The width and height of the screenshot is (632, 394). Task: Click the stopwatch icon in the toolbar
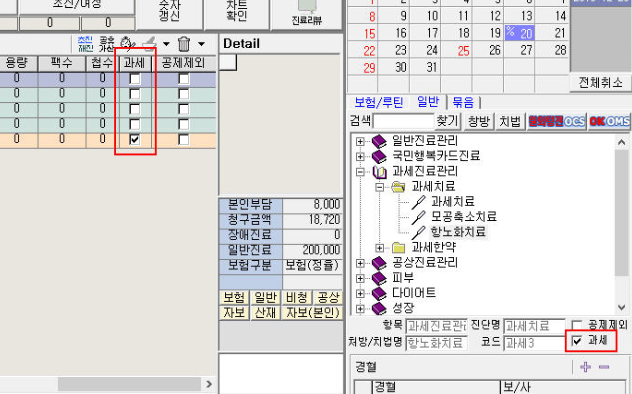[127, 44]
